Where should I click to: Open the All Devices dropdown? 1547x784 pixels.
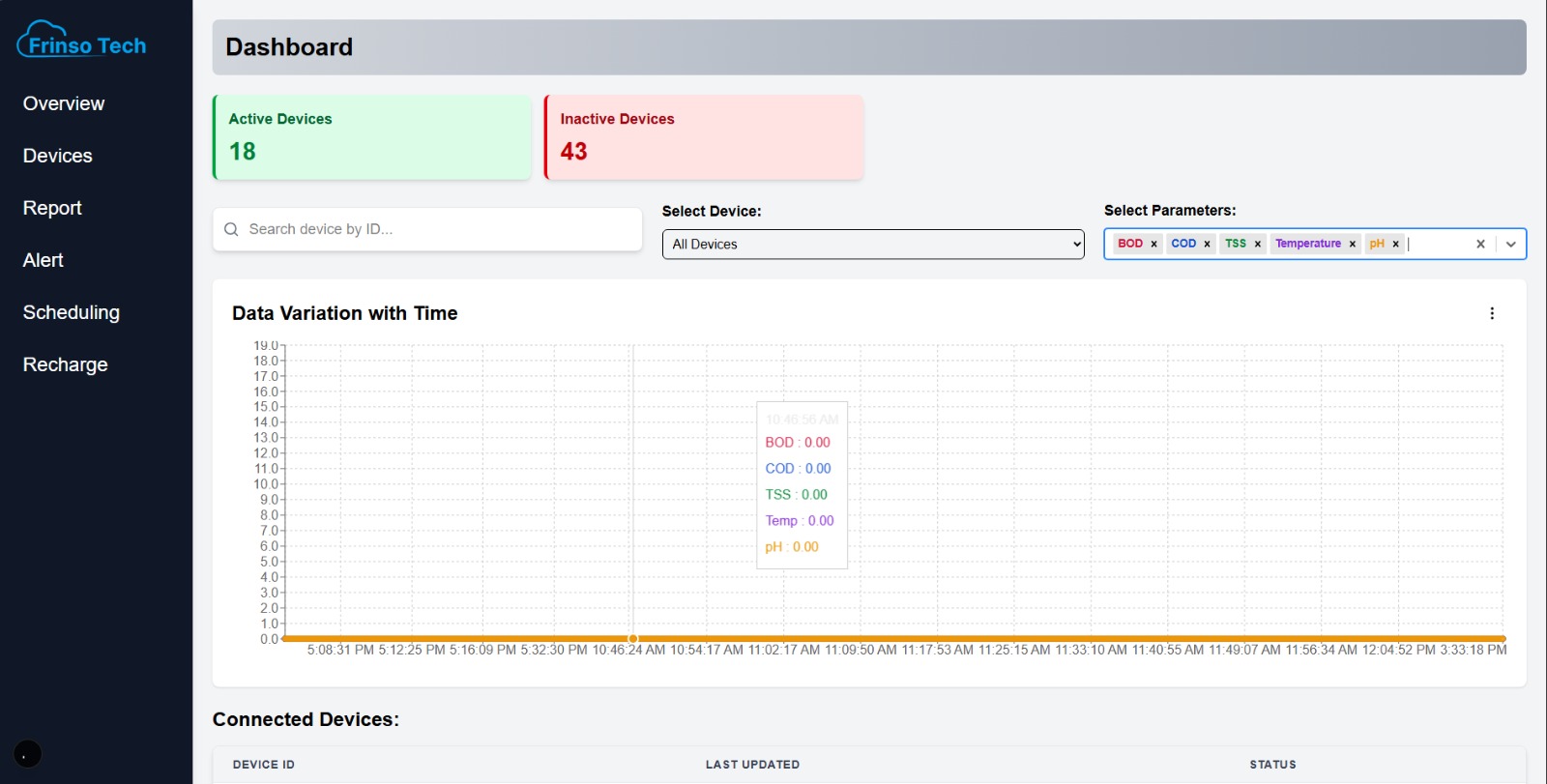(x=872, y=245)
